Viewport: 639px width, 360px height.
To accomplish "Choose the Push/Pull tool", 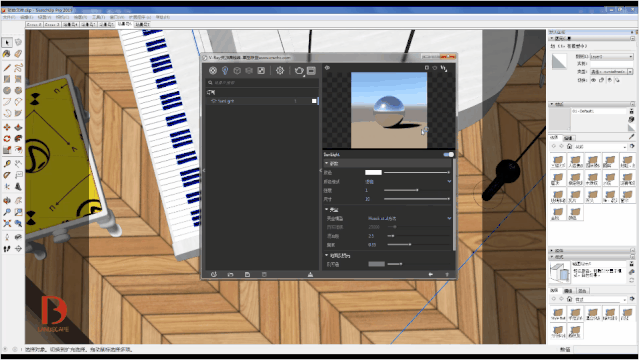I will (18, 127).
